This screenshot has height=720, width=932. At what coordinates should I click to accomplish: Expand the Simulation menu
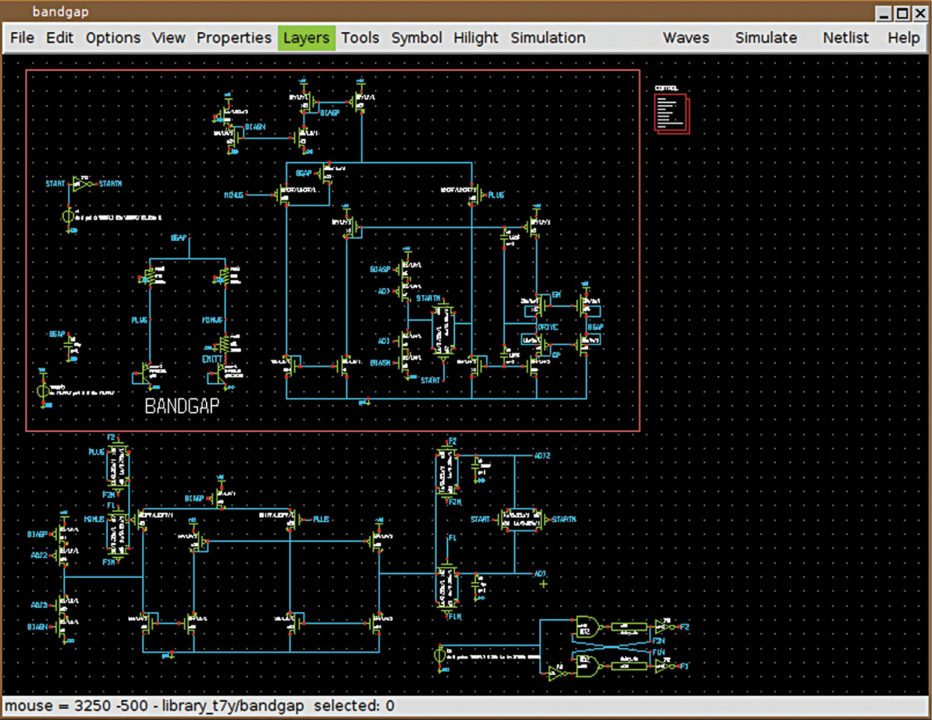click(548, 38)
